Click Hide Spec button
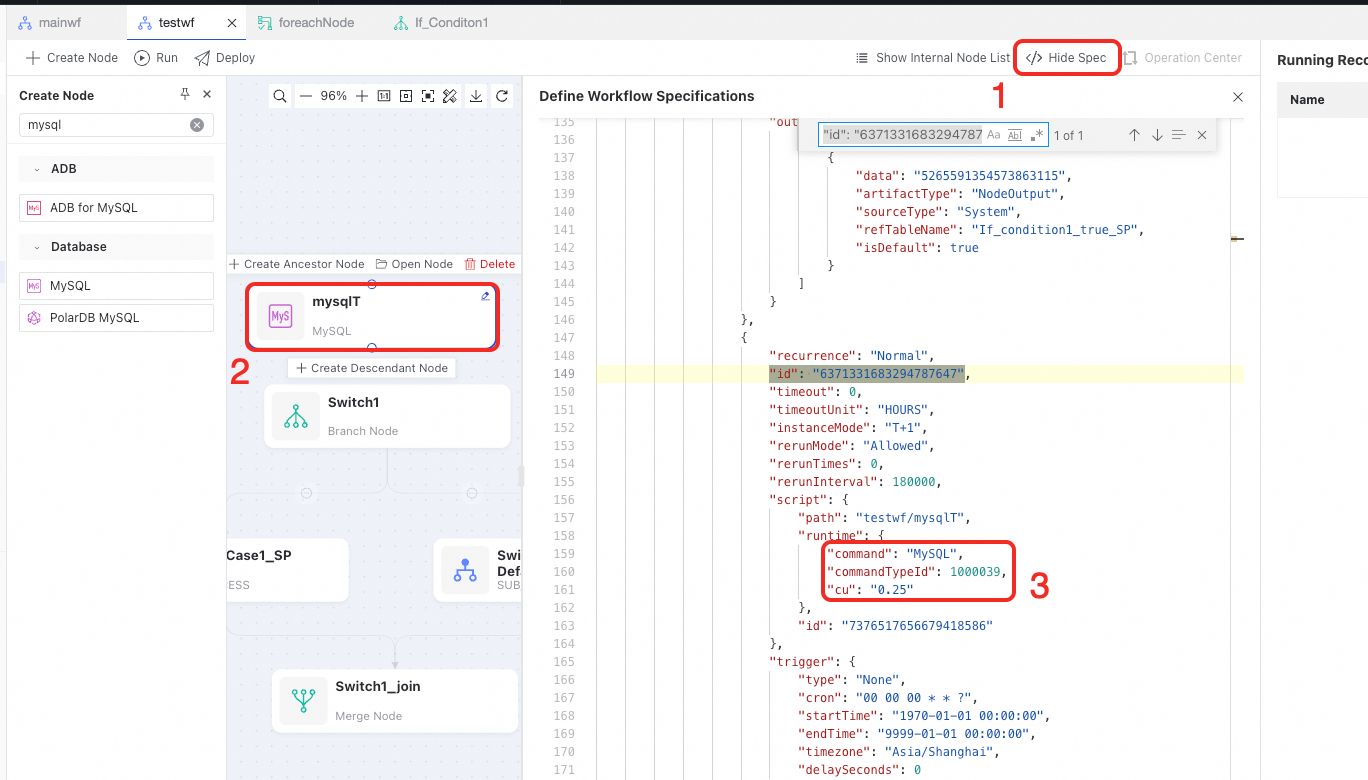Image resolution: width=1368 pixels, height=780 pixels. click(1067, 58)
